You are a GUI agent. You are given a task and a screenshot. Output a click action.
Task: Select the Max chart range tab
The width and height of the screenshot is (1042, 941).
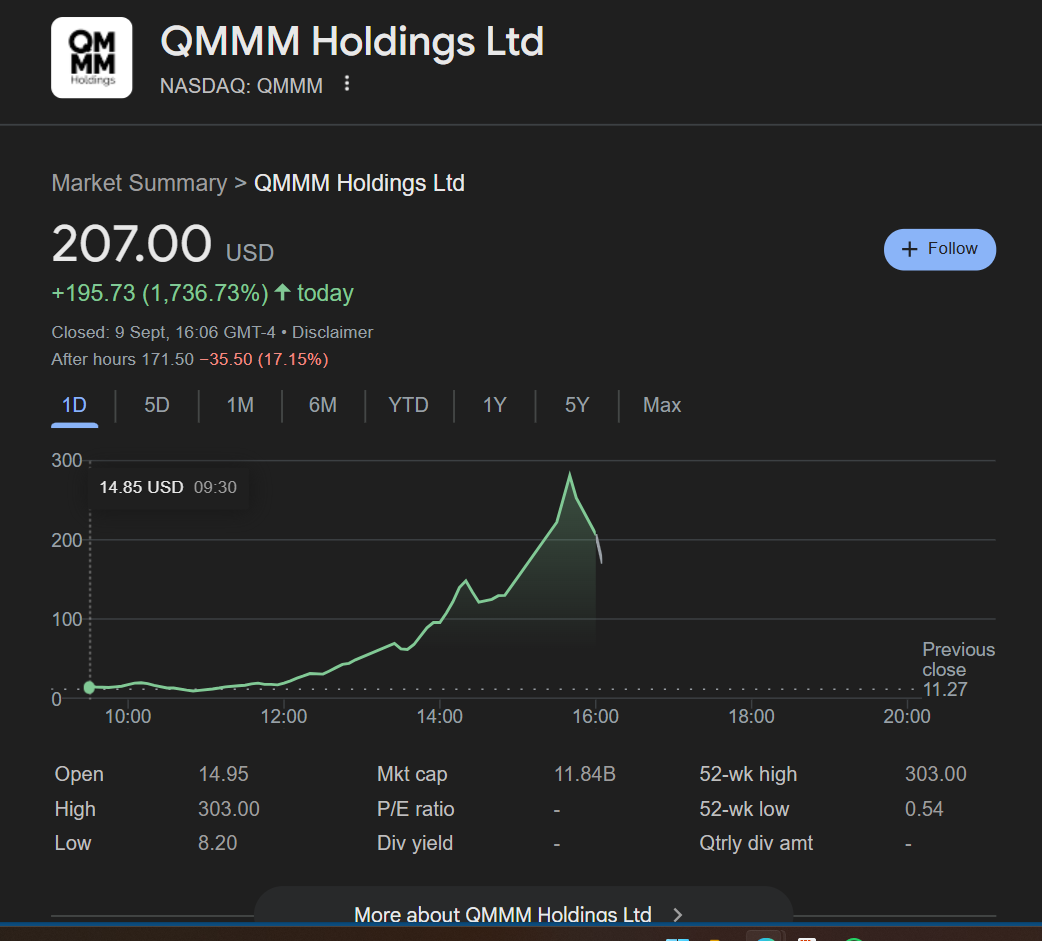click(x=662, y=405)
